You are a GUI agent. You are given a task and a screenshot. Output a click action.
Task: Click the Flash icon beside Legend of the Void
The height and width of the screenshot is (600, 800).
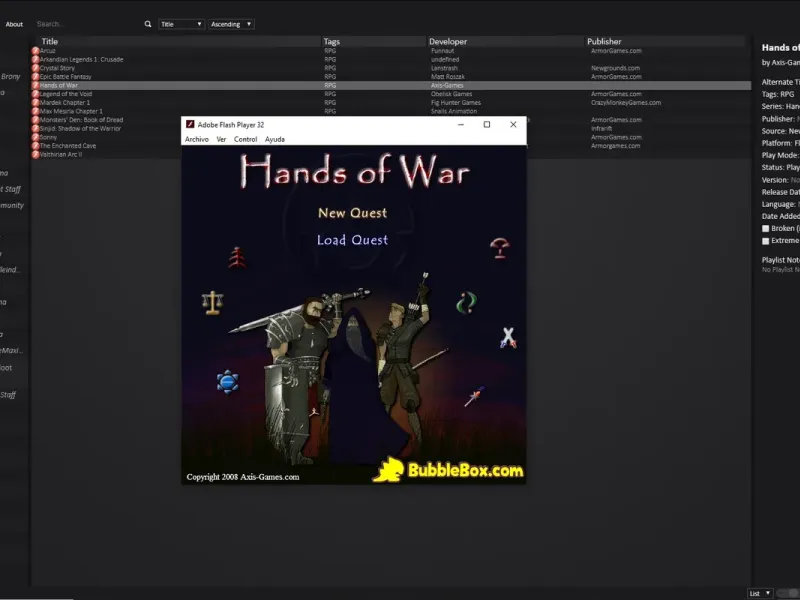coord(35,94)
